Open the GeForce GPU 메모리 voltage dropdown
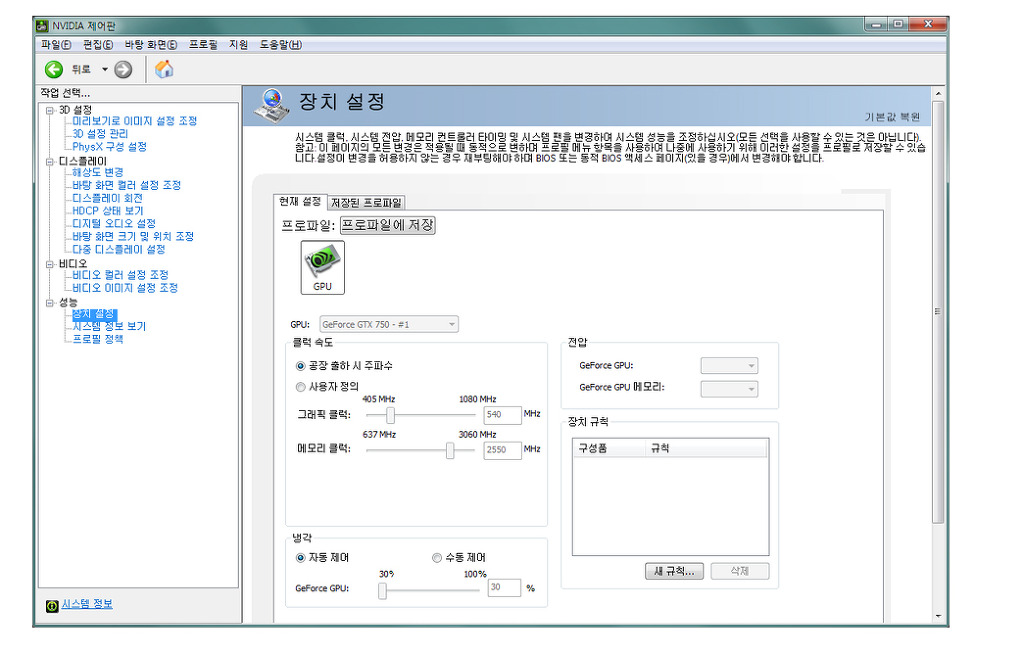The image size is (1024, 655). [729, 389]
